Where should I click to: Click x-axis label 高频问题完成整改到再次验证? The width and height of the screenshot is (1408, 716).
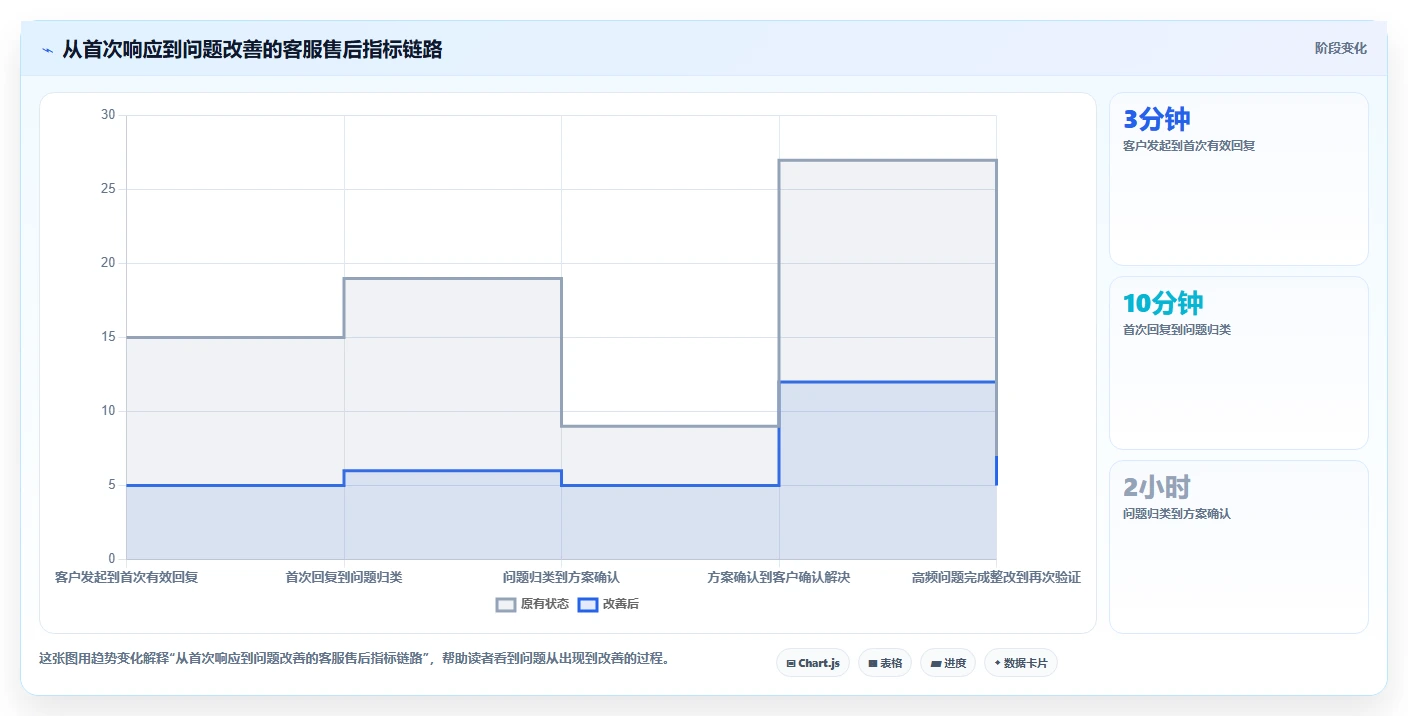pos(996,578)
